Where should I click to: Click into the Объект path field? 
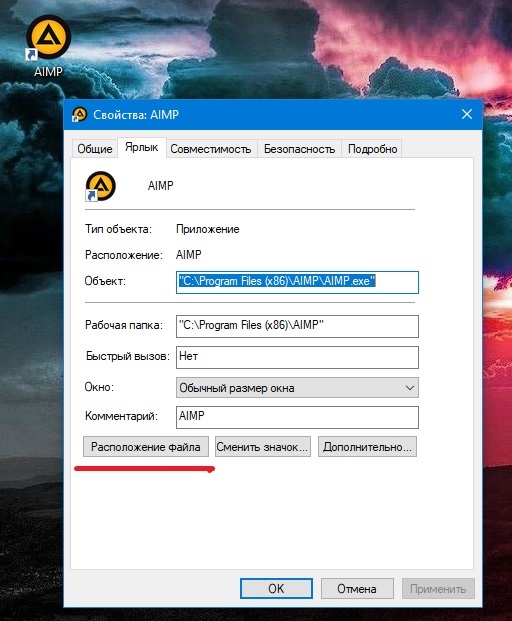[297, 282]
